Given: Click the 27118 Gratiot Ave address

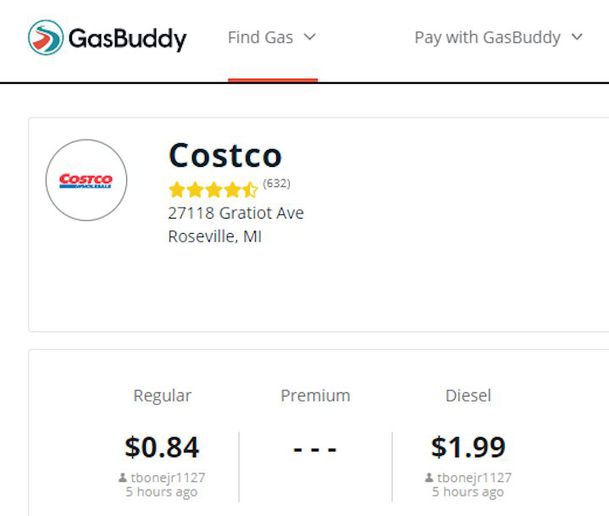Looking at the screenshot, I should (236, 213).
